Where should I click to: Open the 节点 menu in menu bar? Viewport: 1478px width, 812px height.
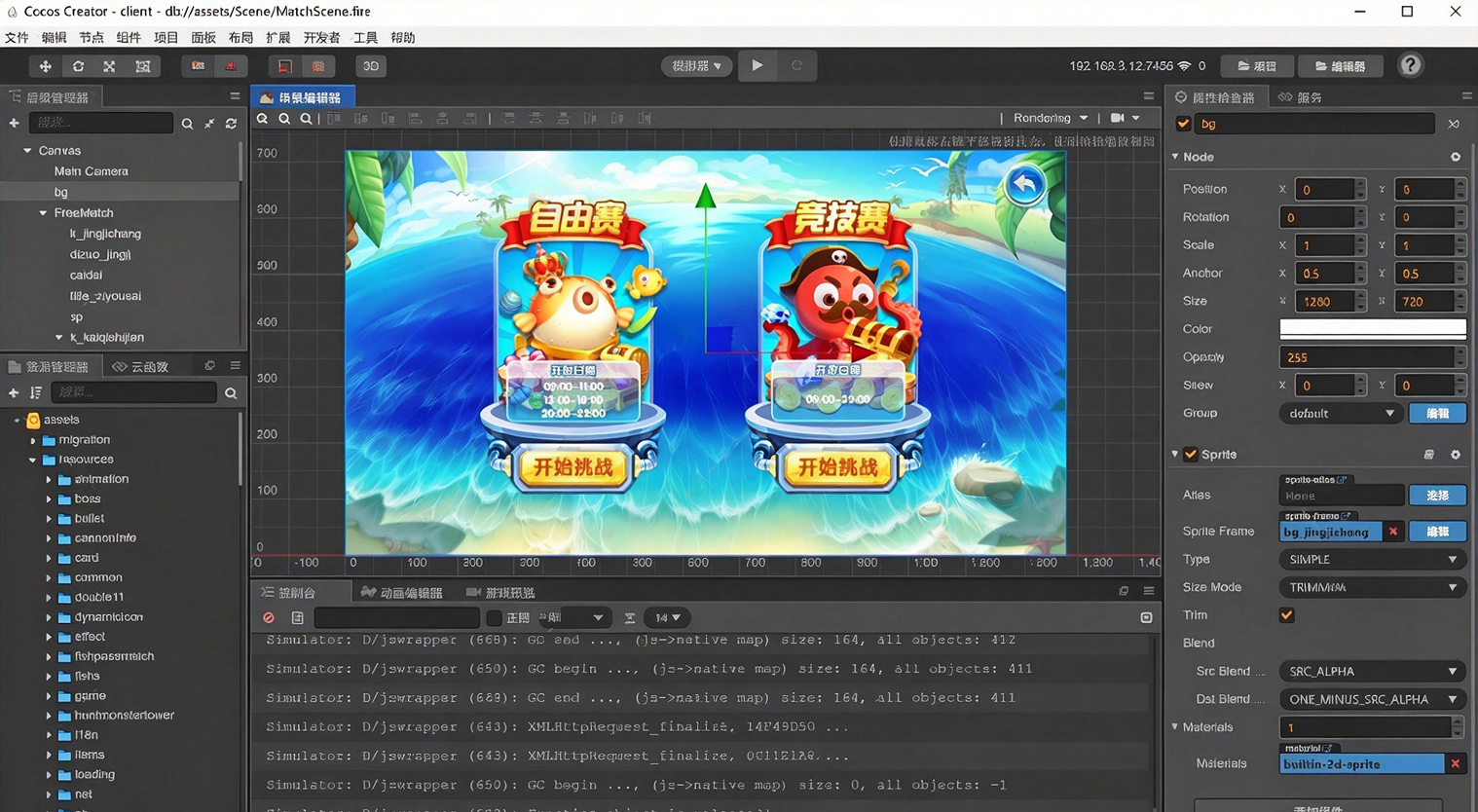[92, 38]
